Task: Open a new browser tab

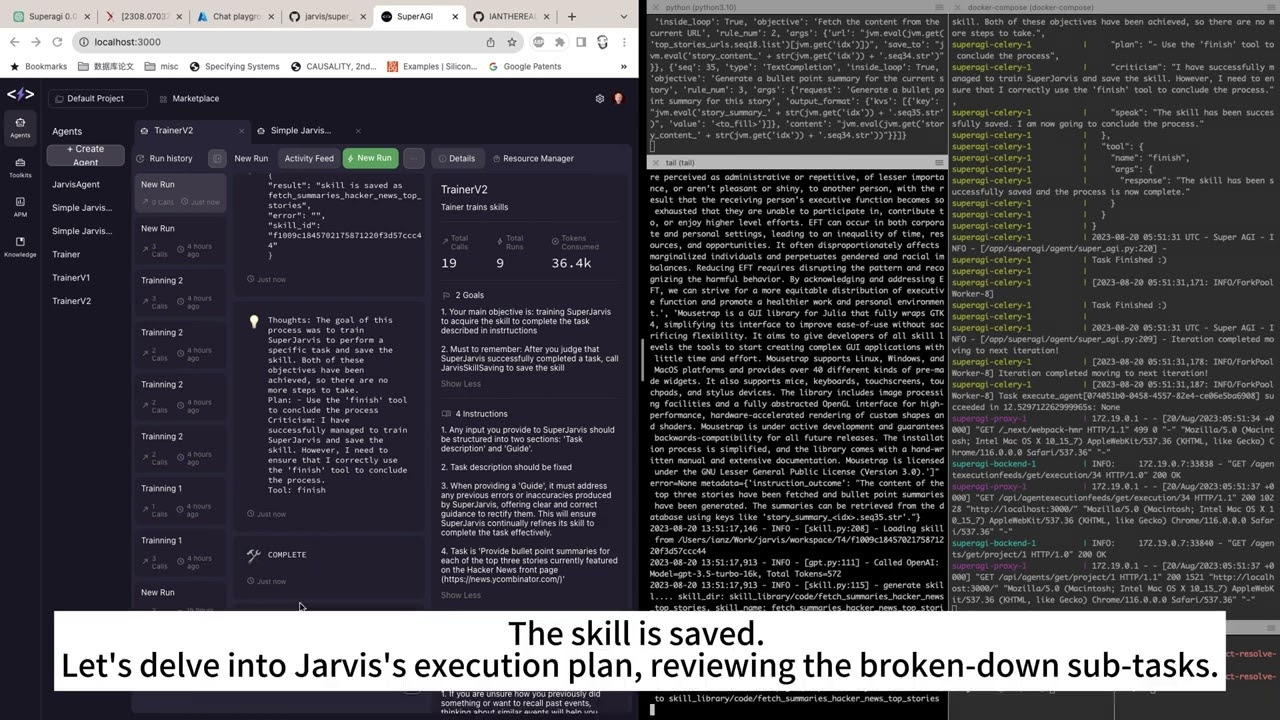Action: (x=571, y=17)
